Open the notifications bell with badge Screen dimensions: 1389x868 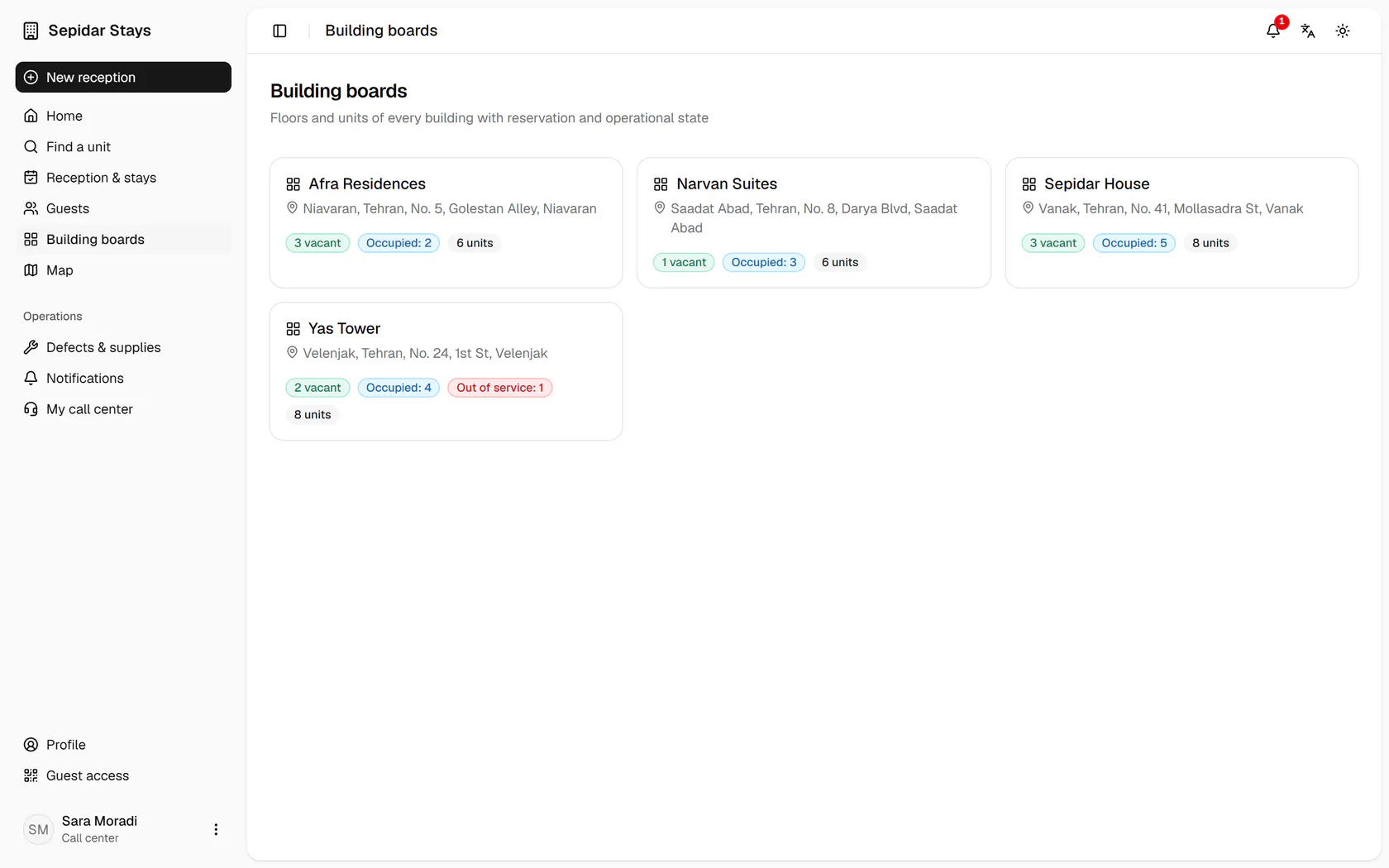[1273, 31]
